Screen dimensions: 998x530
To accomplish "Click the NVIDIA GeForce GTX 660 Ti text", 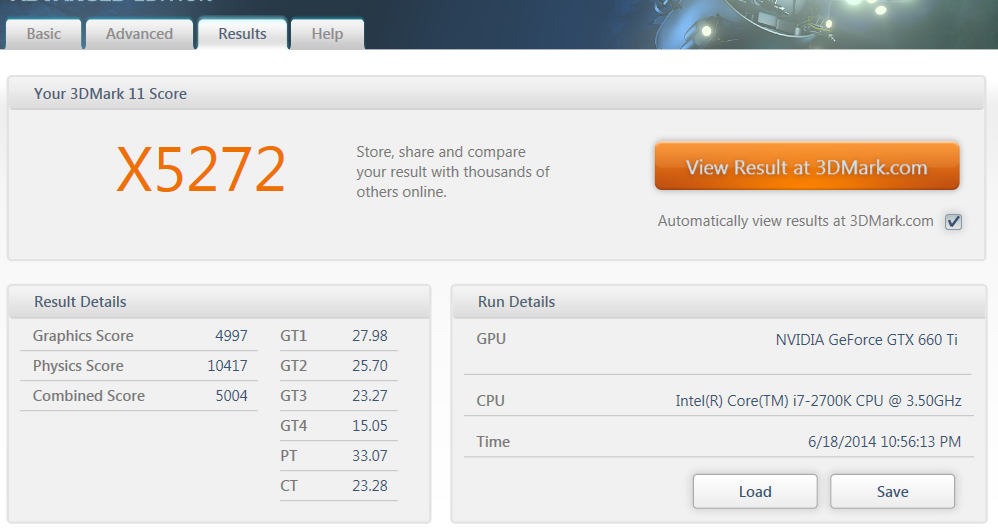I will click(866, 340).
